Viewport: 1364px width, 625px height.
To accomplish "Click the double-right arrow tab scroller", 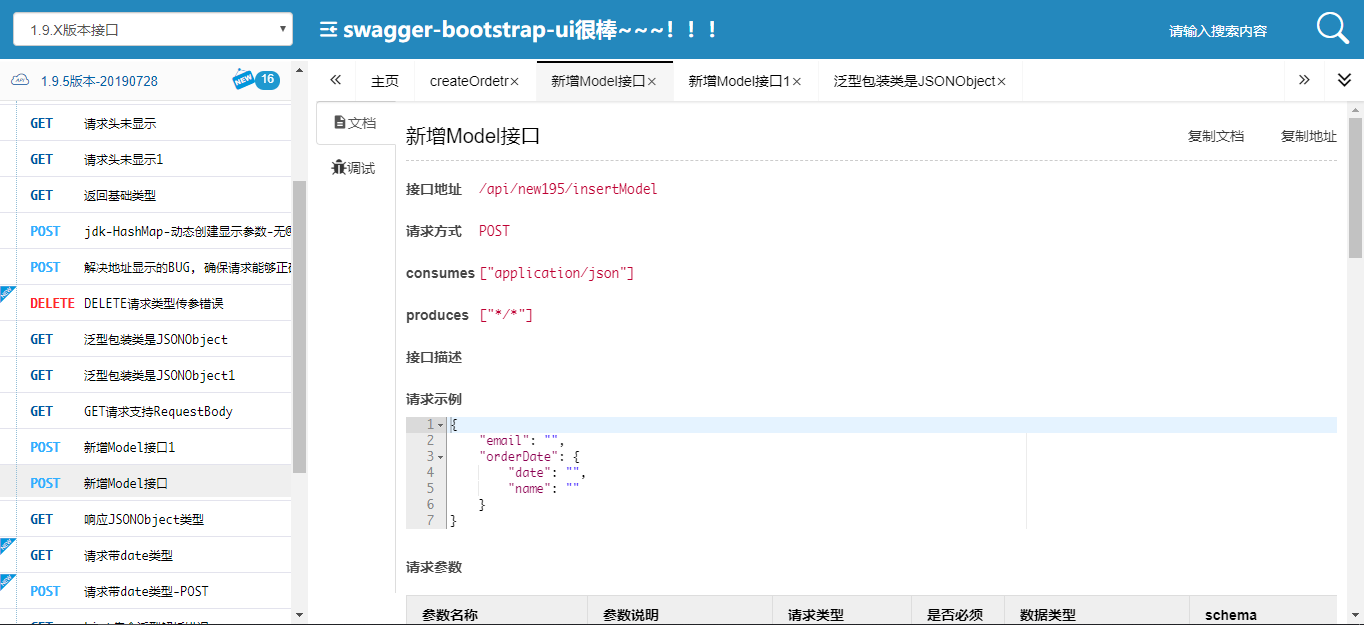I will pyautogui.click(x=1304, y=80).
